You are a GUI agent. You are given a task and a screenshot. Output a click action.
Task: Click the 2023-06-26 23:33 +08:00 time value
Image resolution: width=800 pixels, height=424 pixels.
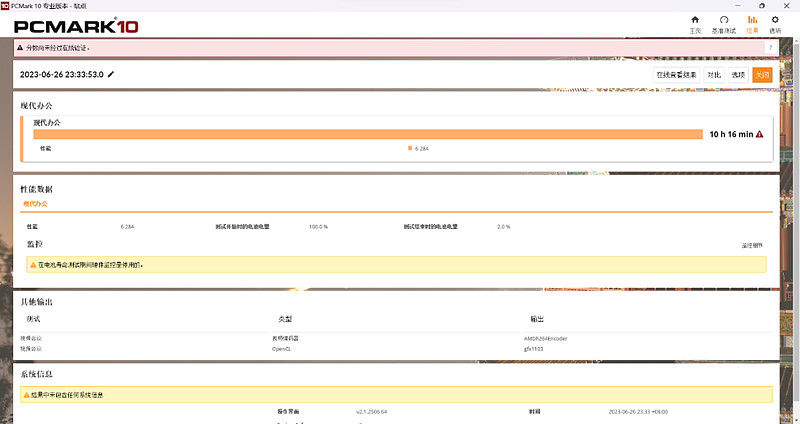(638, 412)
